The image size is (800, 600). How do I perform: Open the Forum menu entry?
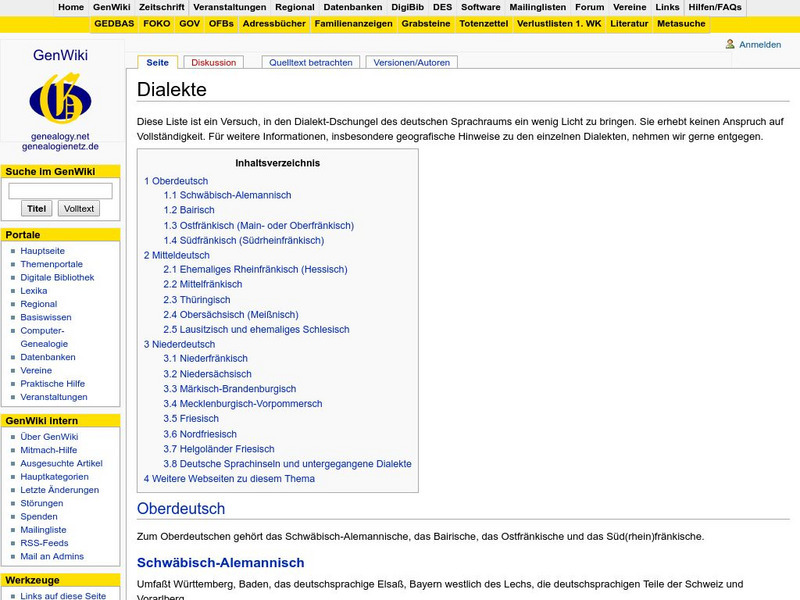(589, 6)
